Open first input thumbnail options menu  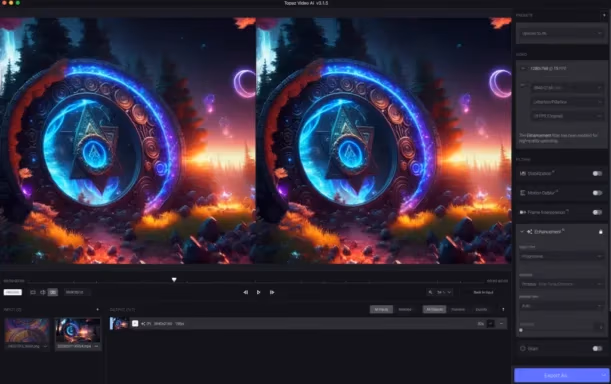point(45,346)
